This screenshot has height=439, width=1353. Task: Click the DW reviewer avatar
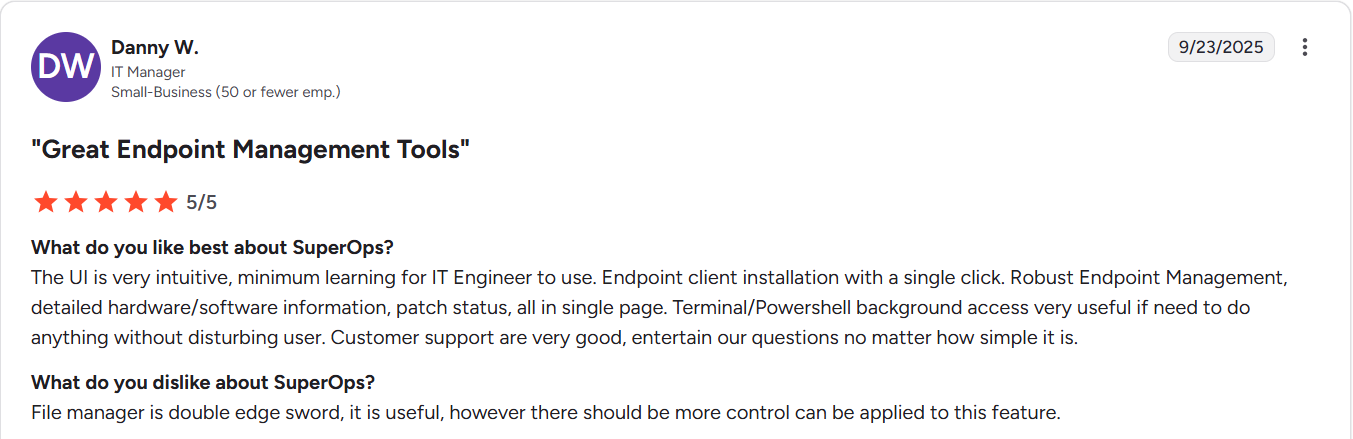tap(66, 67)
